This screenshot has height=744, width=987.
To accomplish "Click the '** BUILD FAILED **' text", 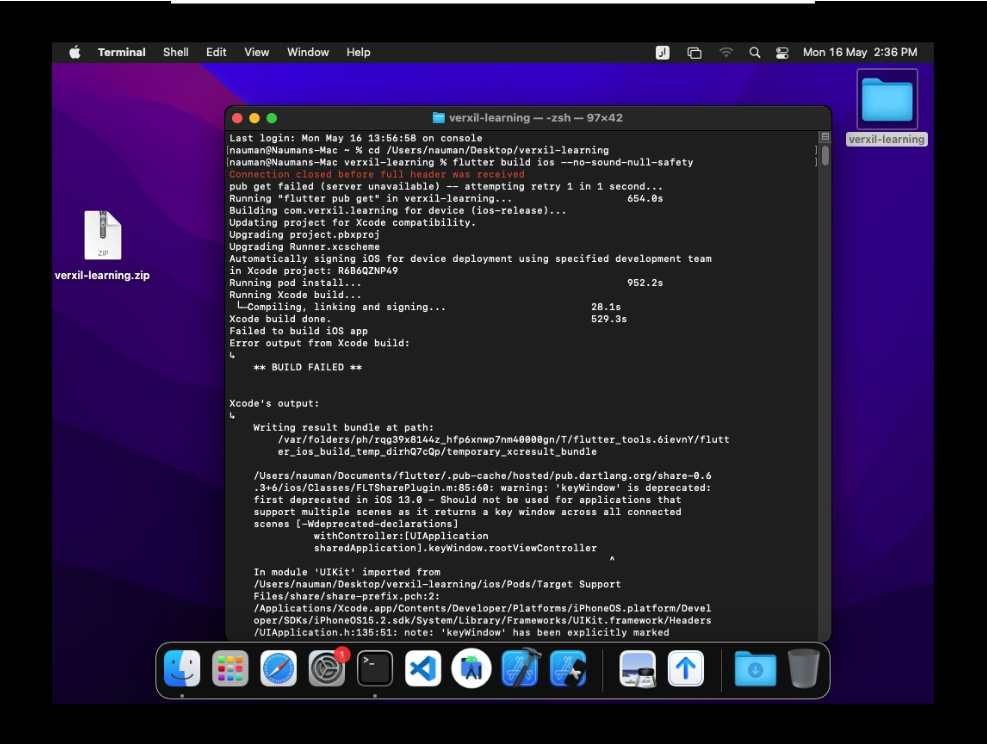I will click(307, 367).
